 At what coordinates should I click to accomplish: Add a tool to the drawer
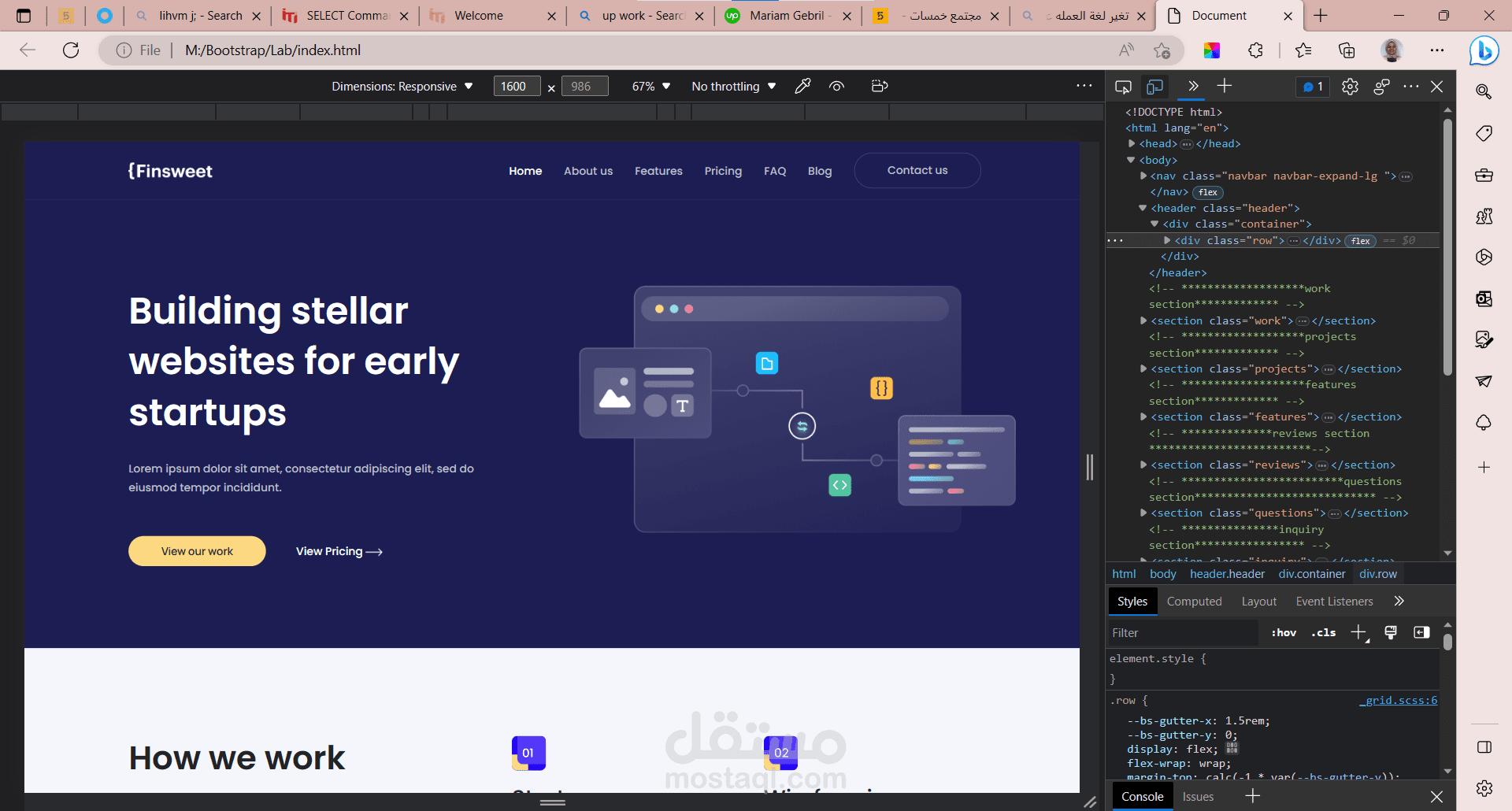click(x=1252, y=796)
